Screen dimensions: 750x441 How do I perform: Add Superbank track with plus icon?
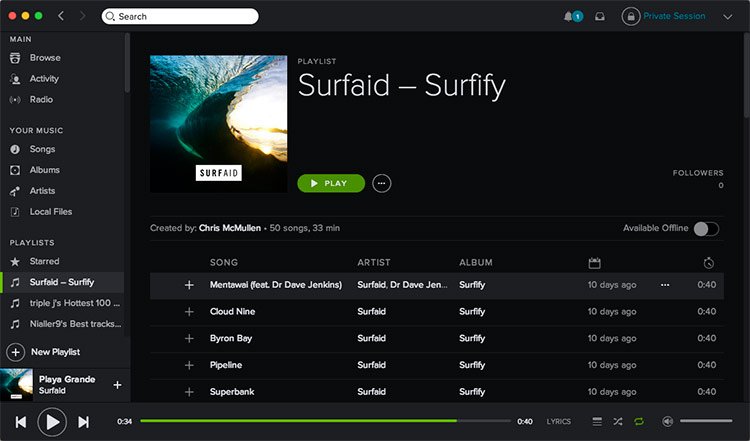(189, 392)
